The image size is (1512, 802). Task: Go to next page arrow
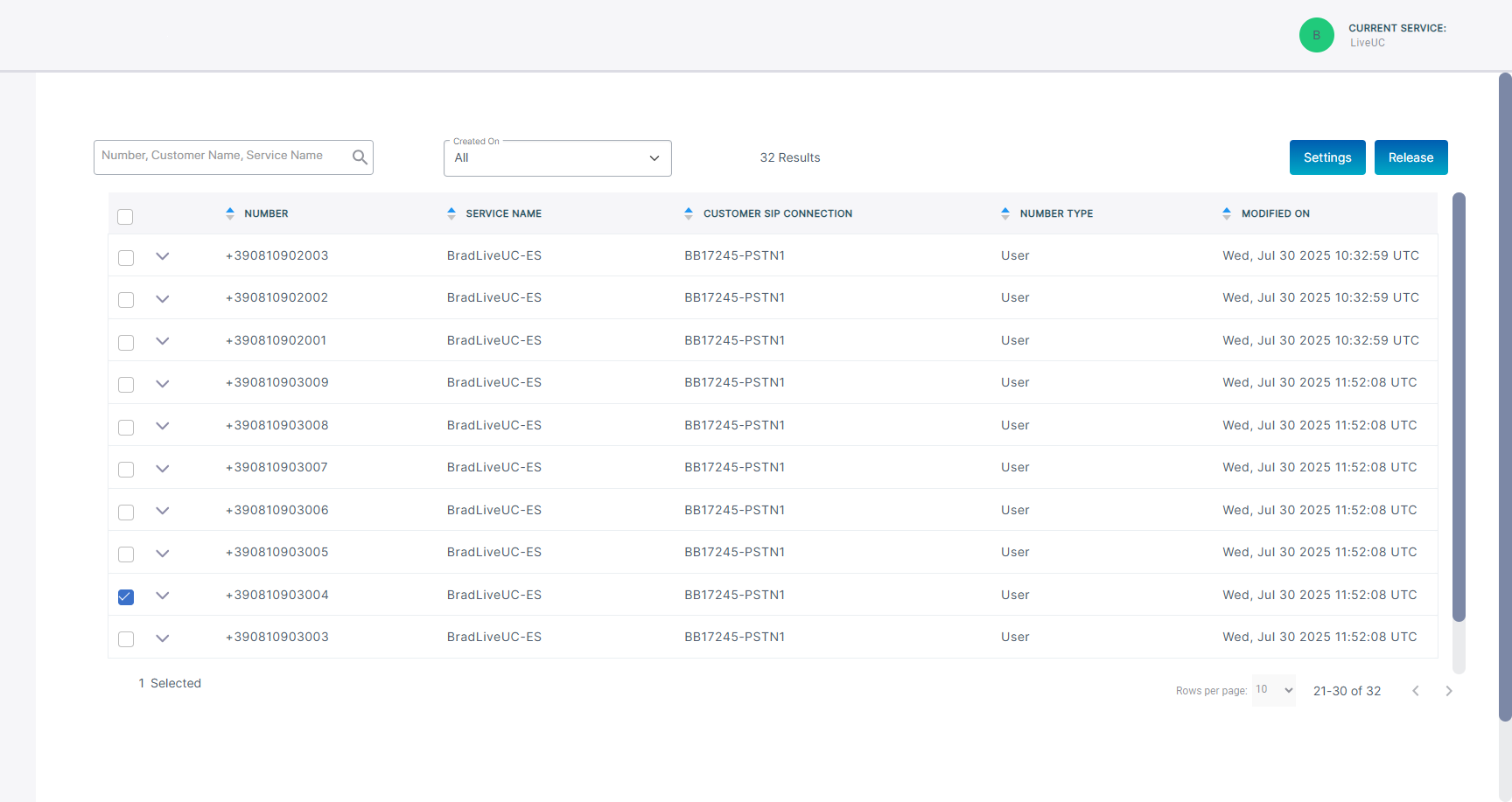[1449, 691]
